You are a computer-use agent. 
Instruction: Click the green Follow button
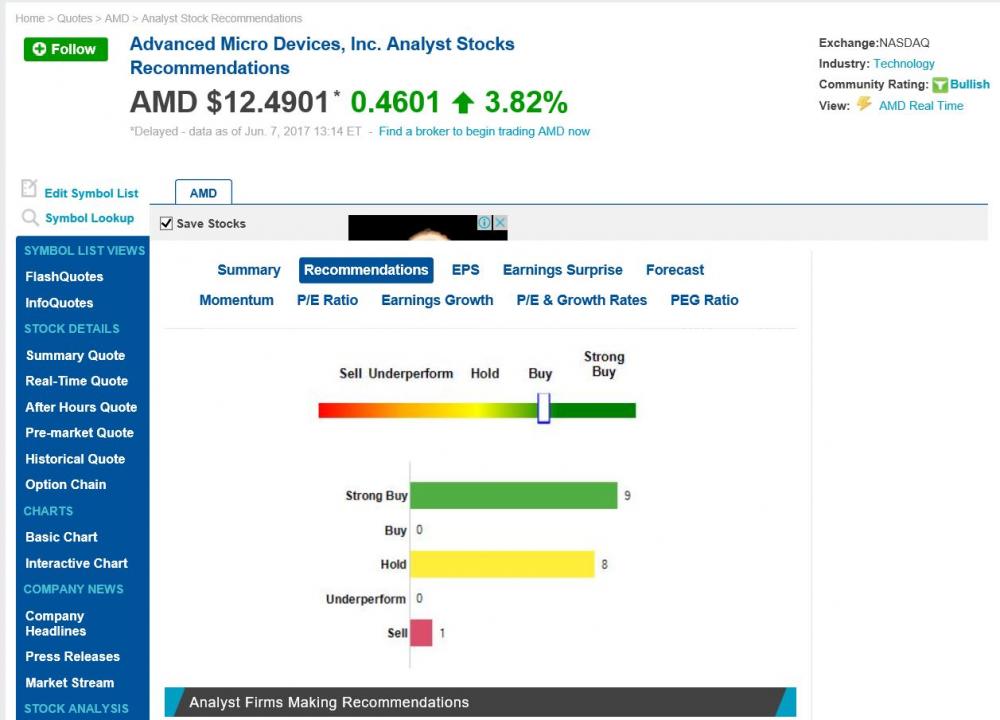[x=66, y=49]
